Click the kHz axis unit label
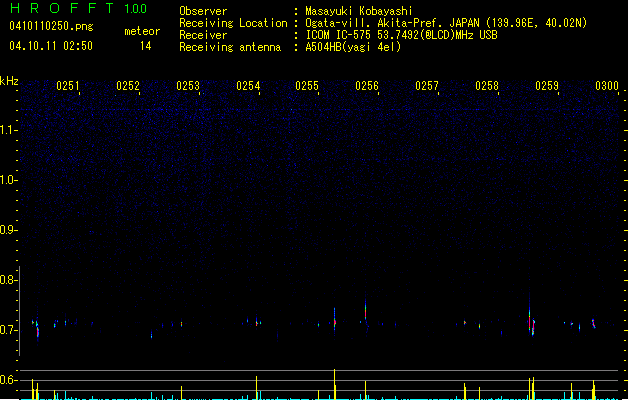Image resolution: width=629 pixels, height=400 pixels. pos(9,81)
